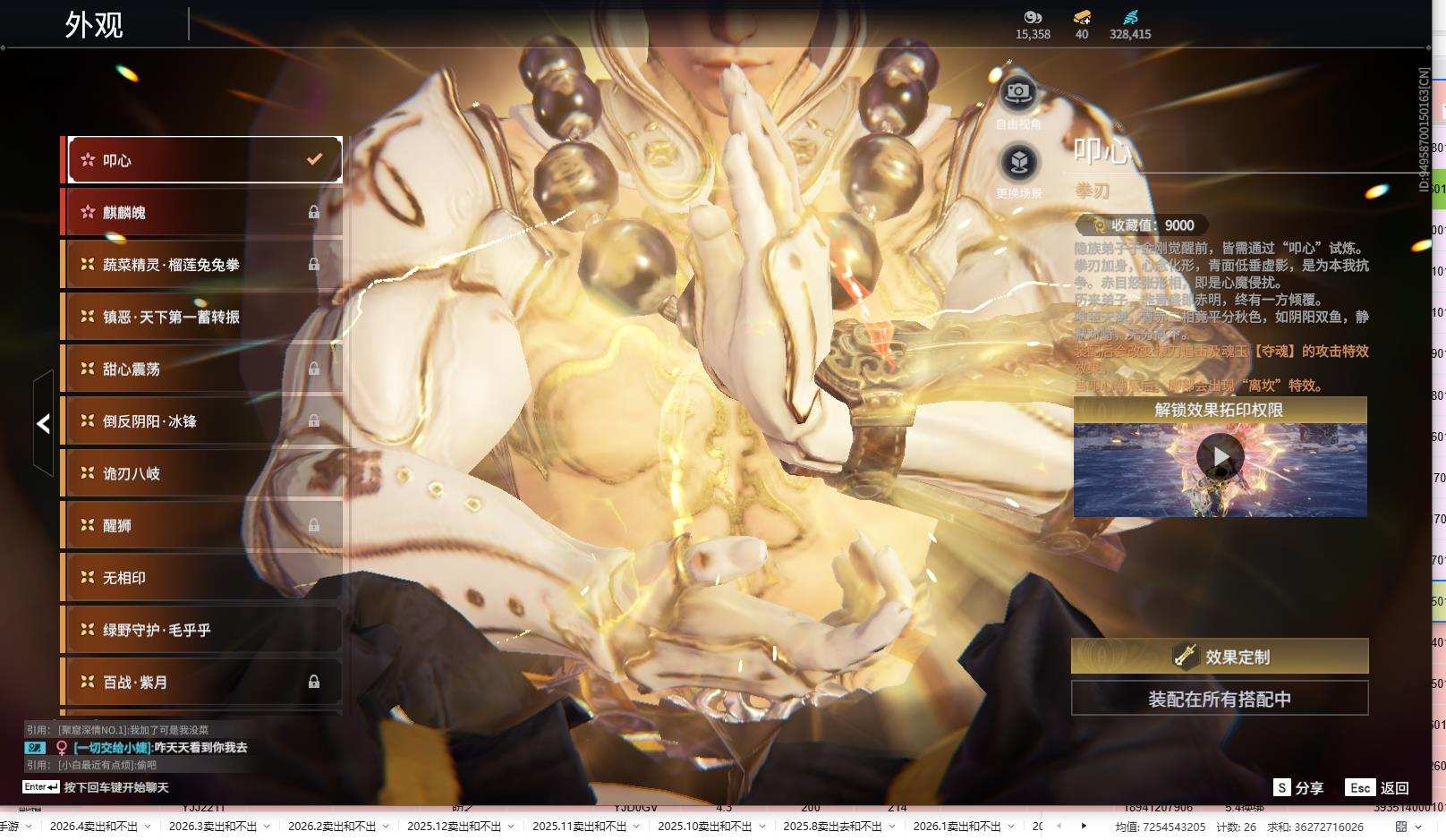Click the cross rarity icon beside 镇恶·天下第一蓄转振
Image resolution: width=1446 pixels, height=840 pixels.
(x=88, y=316)
